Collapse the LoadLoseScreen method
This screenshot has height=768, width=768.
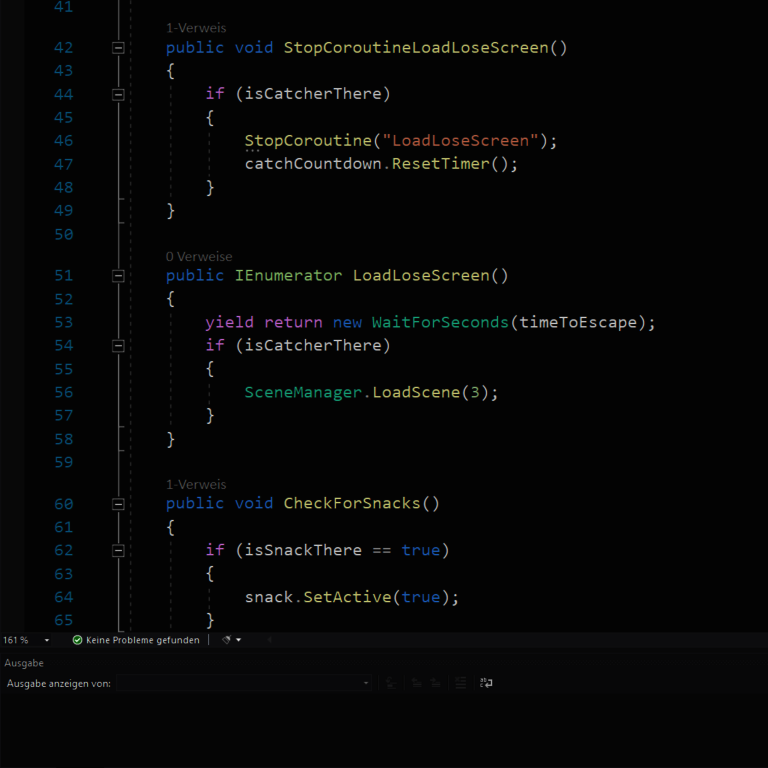118,276
